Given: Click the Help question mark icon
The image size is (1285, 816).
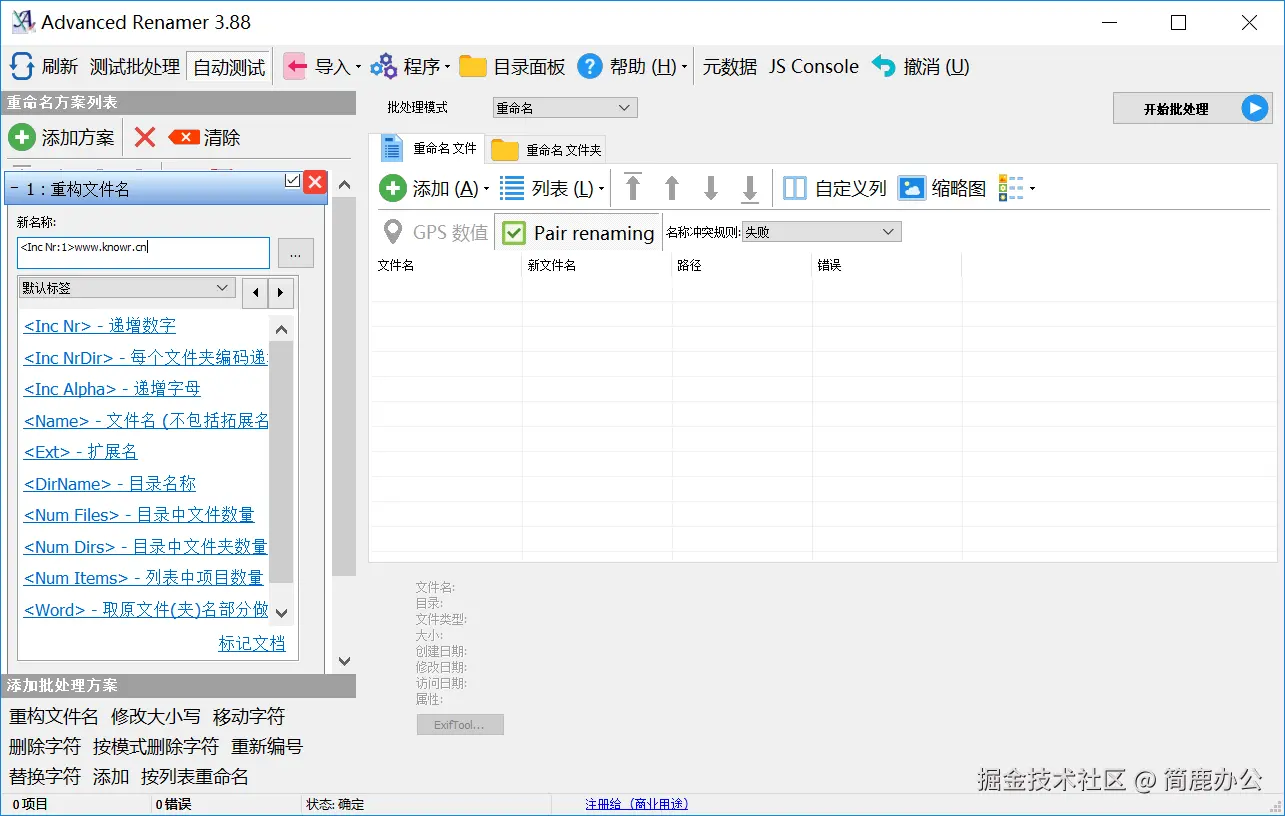Looking at the screenshot, I should tap(590, 67).
